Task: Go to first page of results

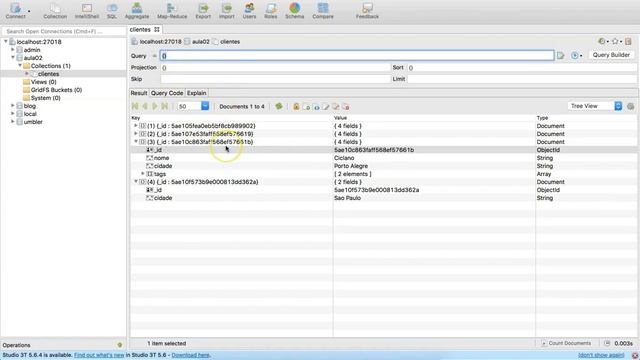Action: 135,107
